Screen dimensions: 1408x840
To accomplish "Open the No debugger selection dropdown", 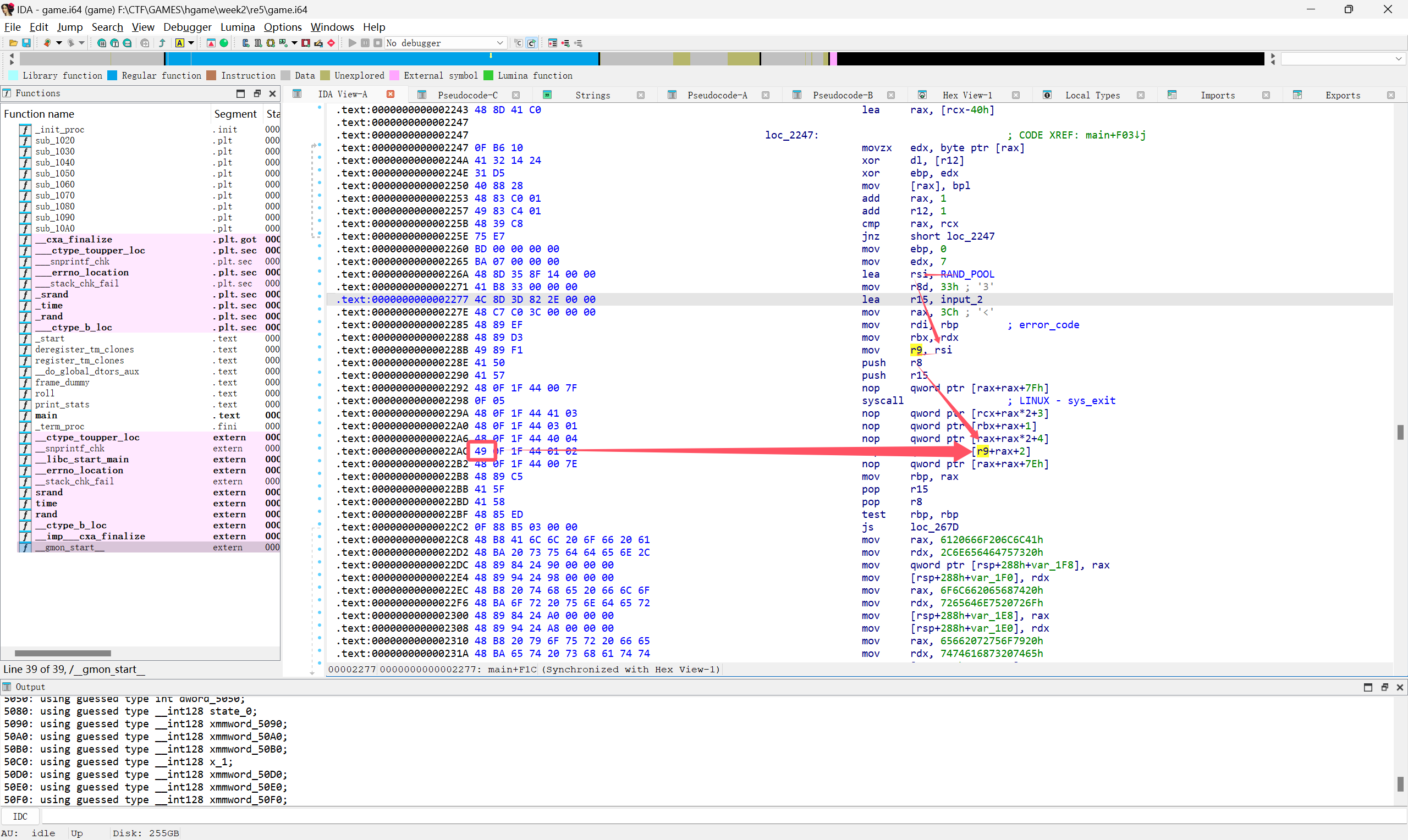I will click(445, 43).
